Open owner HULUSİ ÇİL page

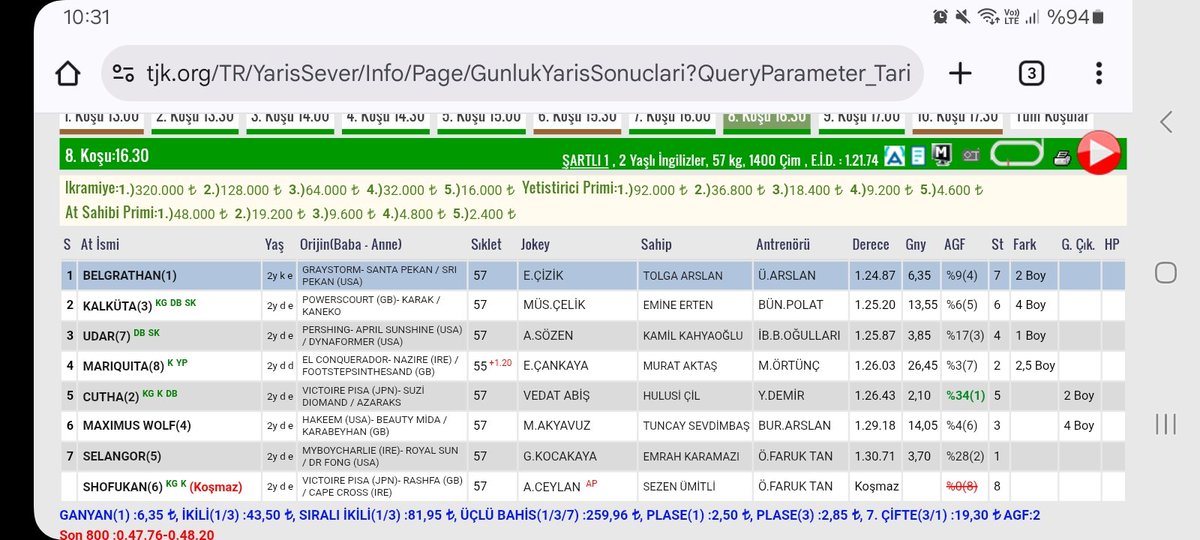671,396
